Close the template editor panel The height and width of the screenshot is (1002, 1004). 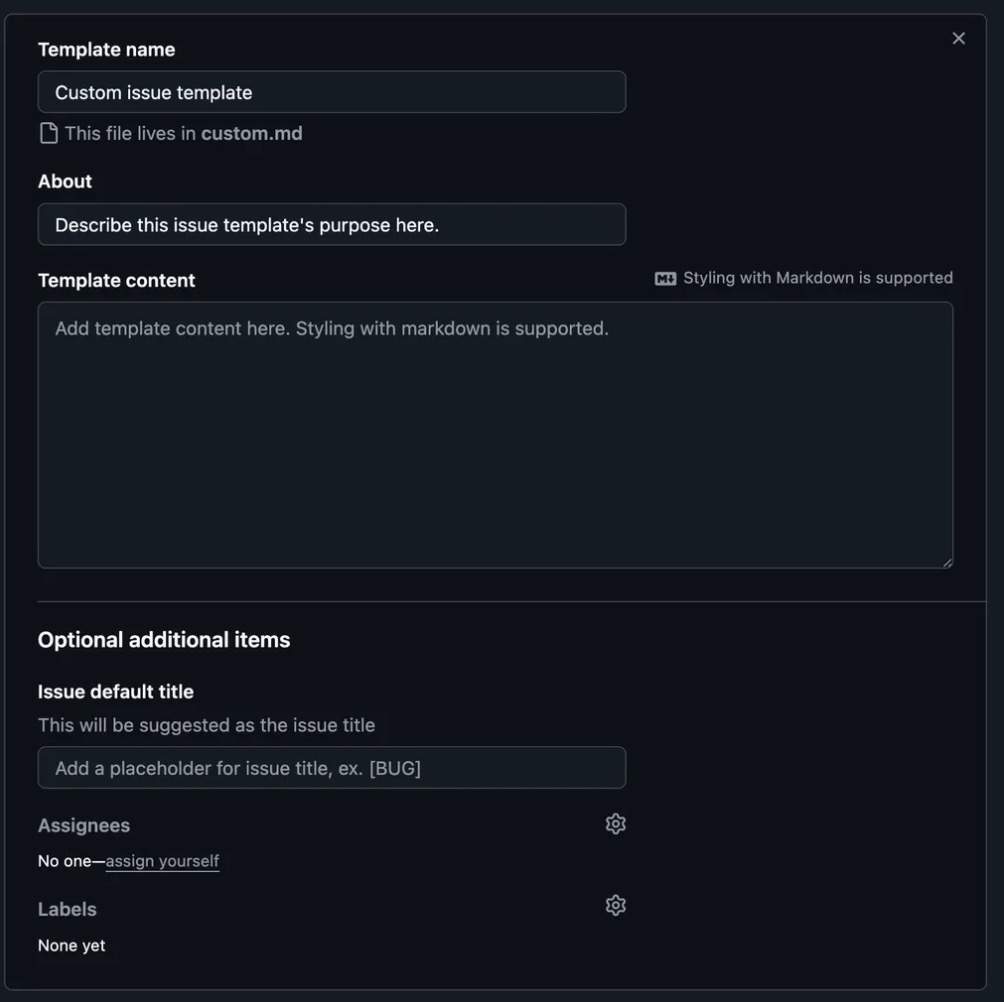pyautogui.click(x=958, y=39)
